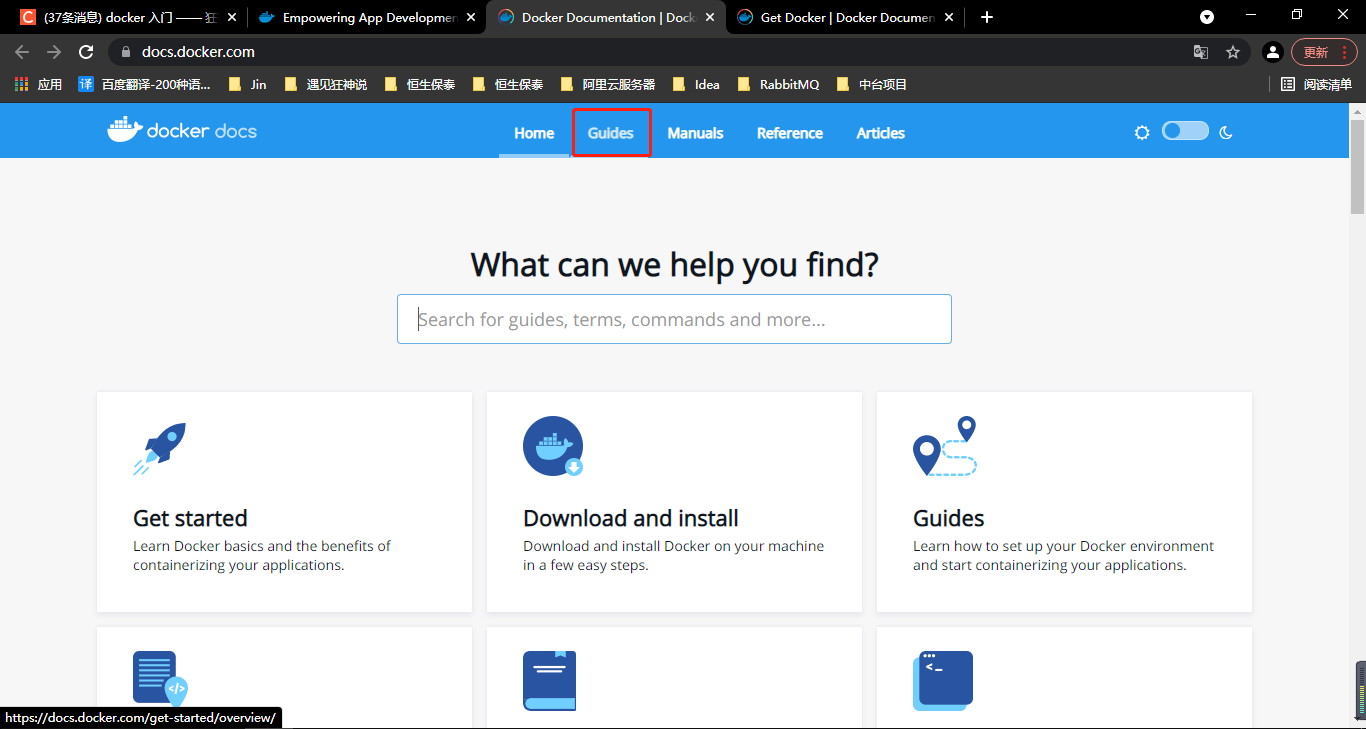Viewport: 1366px width, 729px height.
Task: Open the 中台项目 bookmark folder
Action: pos(872,85)
